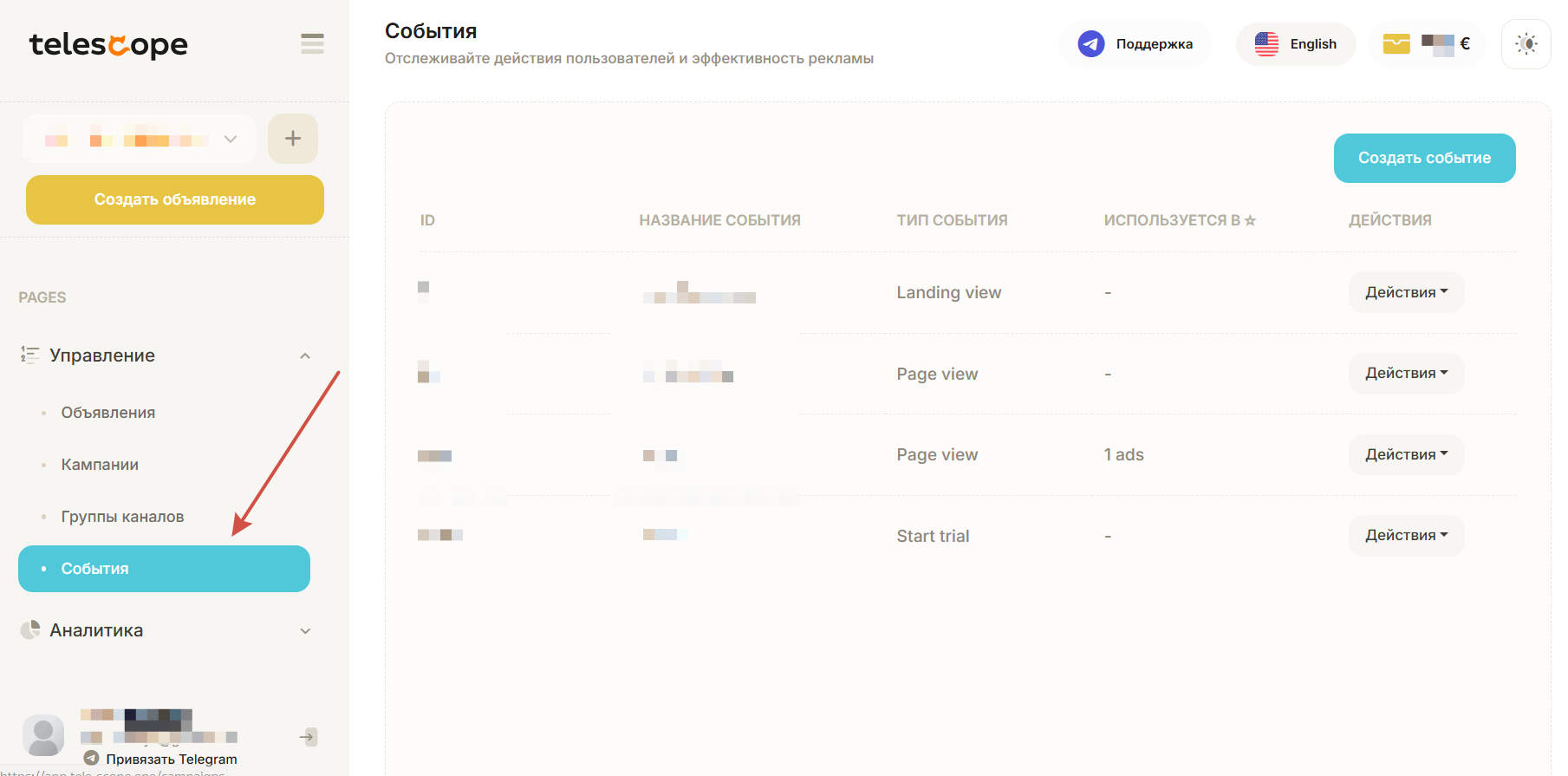Open the project selector dropdown
Viewport: 1568px width, 776px height.
click(140, 139)
